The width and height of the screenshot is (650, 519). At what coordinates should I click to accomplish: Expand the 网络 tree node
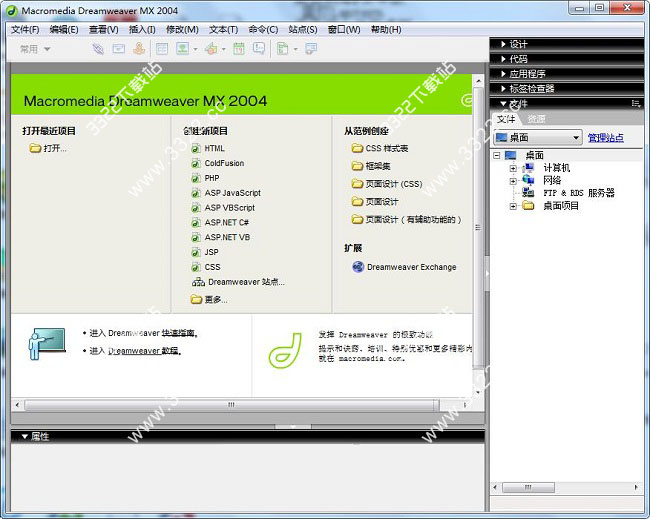click(x=513, y=181)
